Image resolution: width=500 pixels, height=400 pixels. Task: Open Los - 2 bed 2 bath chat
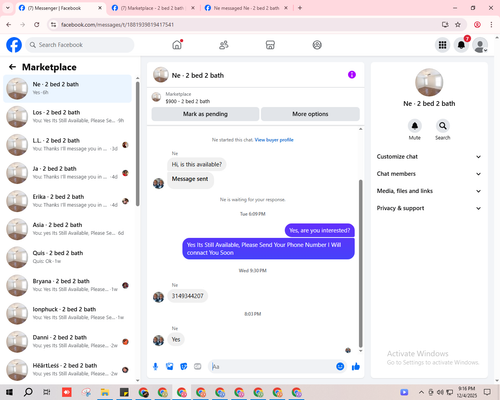68,116
